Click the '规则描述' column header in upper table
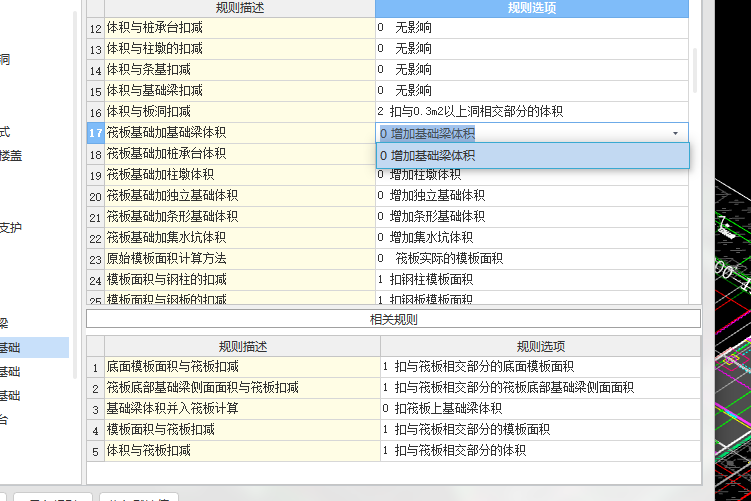Screen dimensions: 751x501 (239, 8)
